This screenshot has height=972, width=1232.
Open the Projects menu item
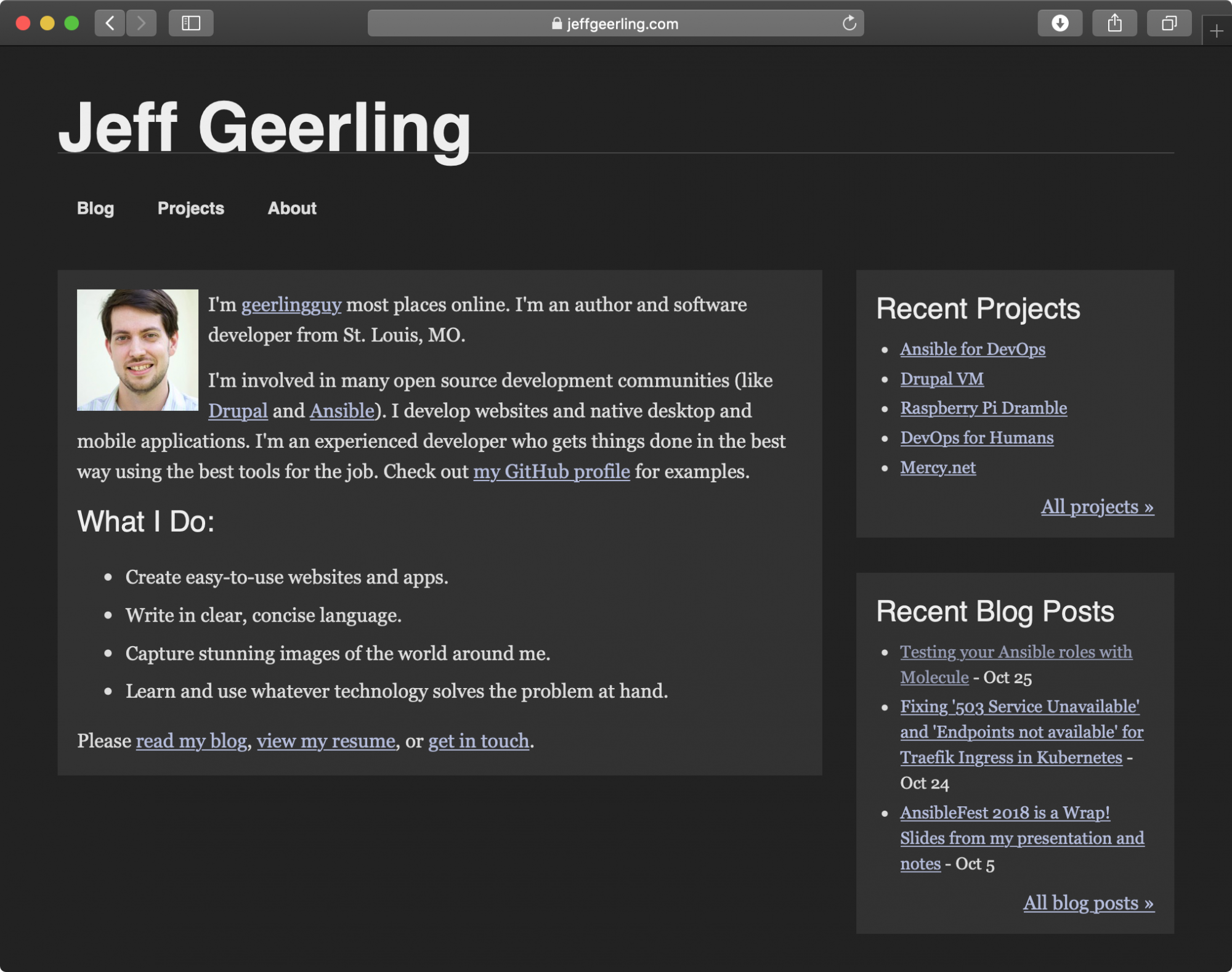click(191, 208)
